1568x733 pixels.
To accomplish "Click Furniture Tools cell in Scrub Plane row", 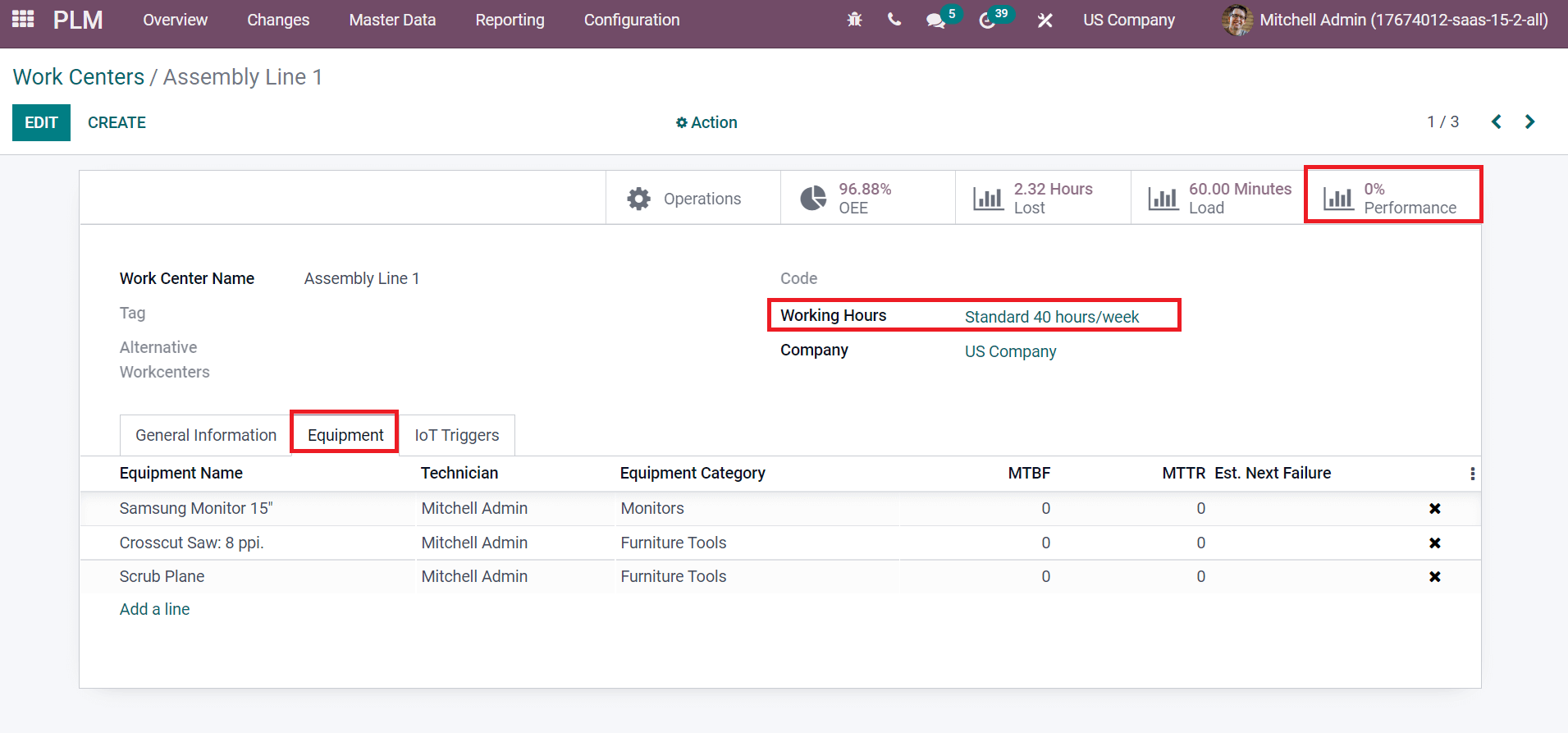I will point(674,576).
